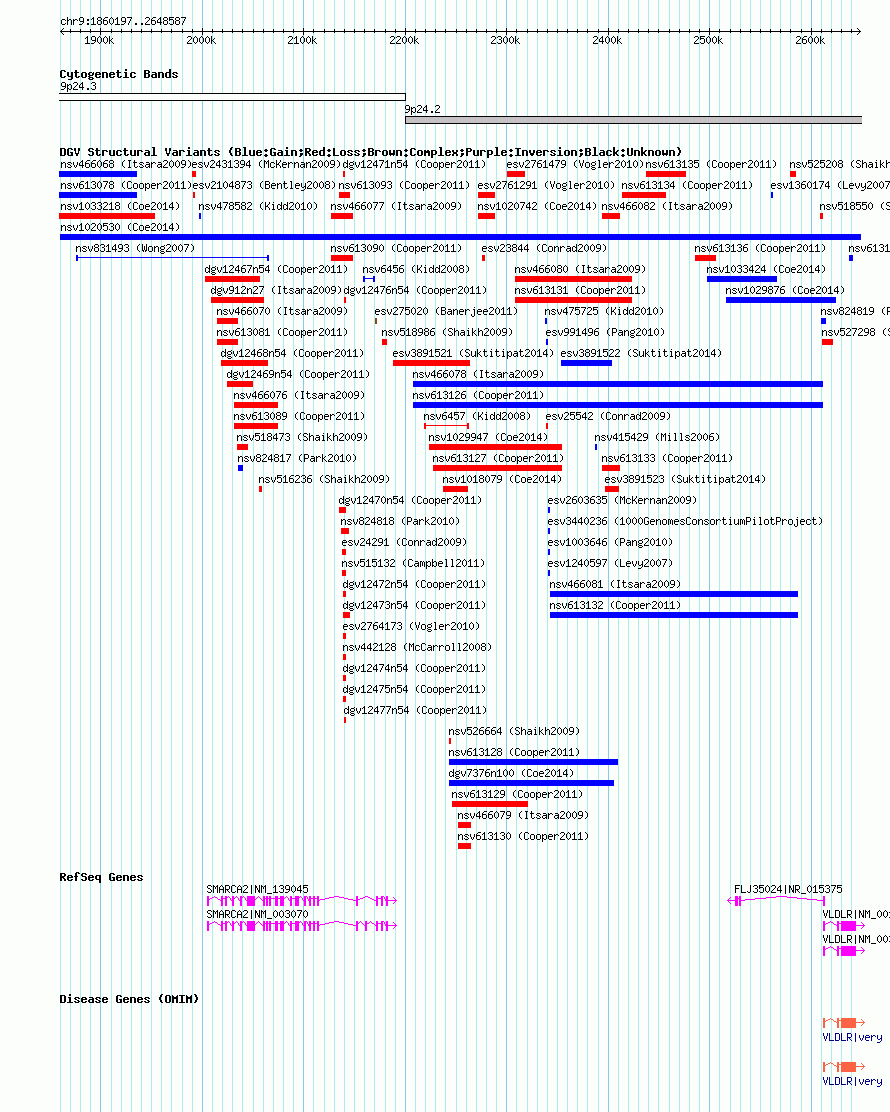Open variant nsv613129 (Cooper2011)

(518, 794)
